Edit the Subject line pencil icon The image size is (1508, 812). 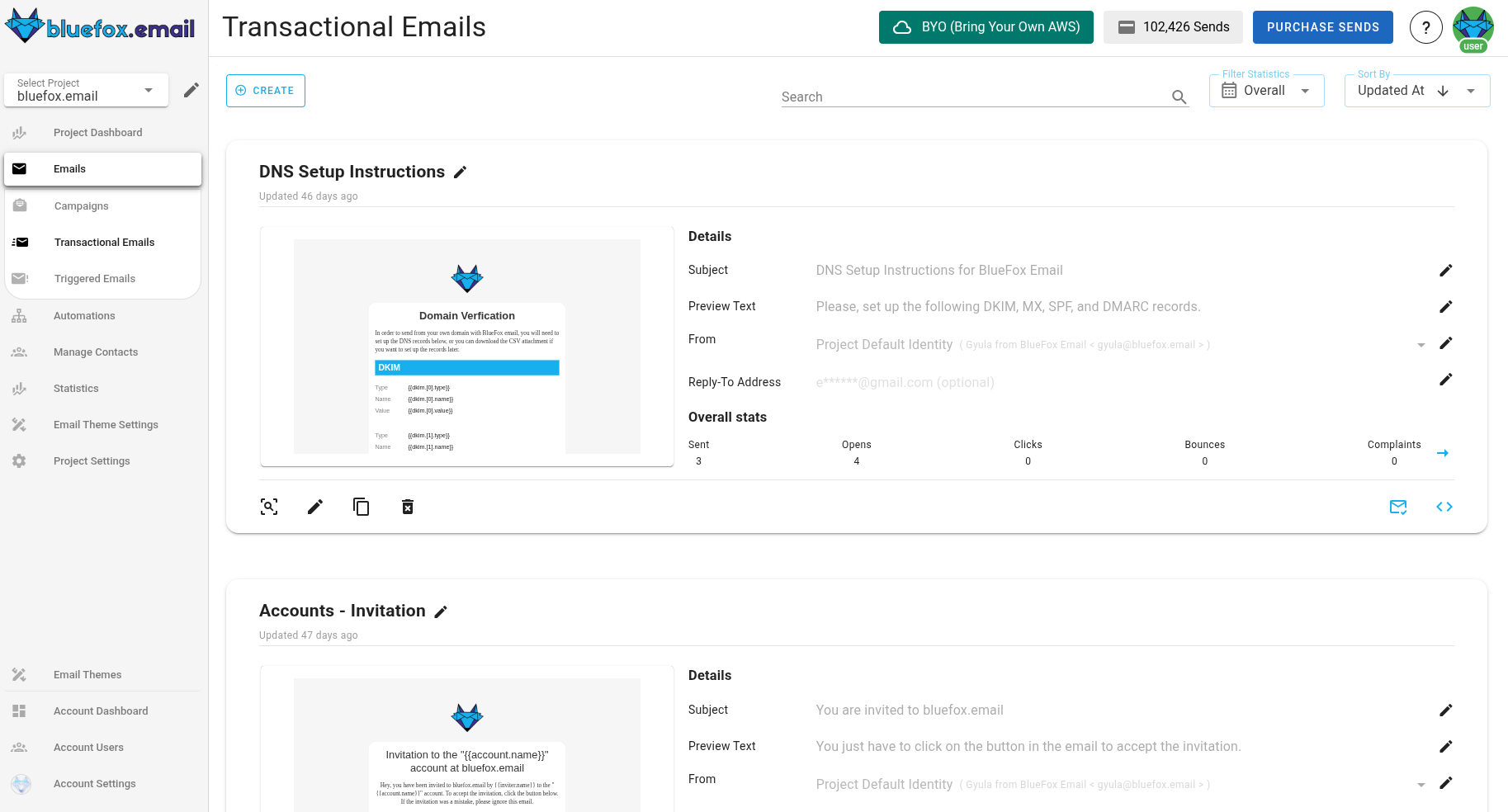pos(1446,270)
